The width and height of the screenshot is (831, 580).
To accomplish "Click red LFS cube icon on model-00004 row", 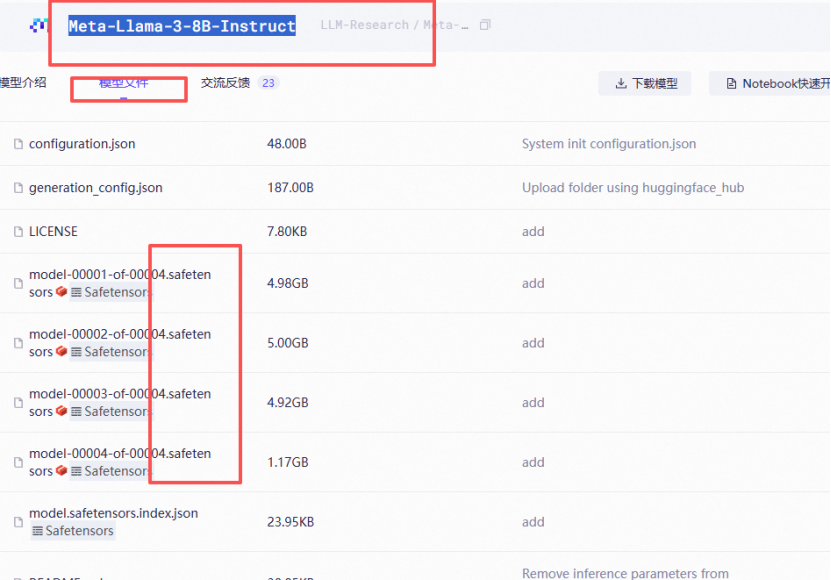I will point(61,471).
